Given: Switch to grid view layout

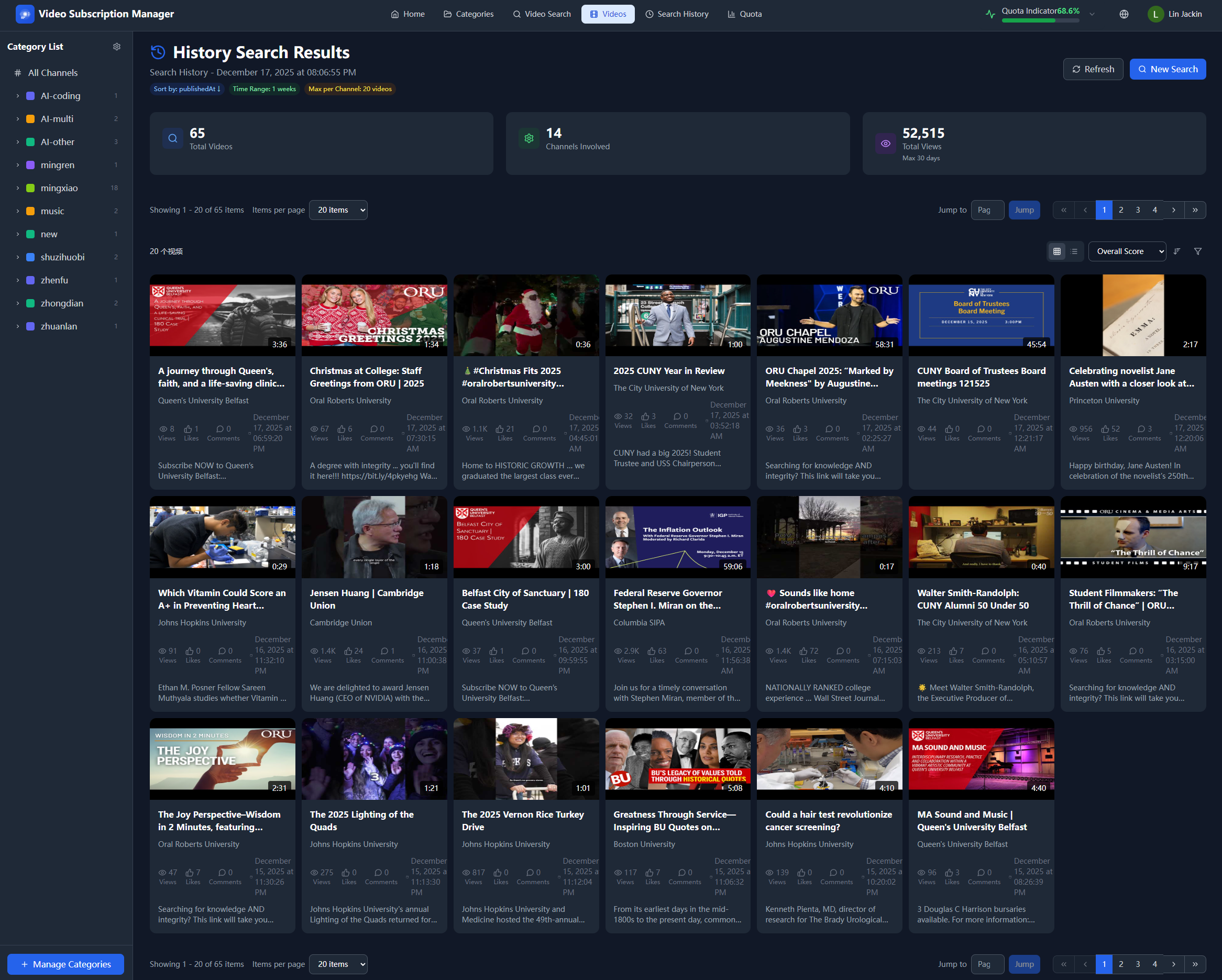Looking at the screenshot, I should pos(1057,251).
